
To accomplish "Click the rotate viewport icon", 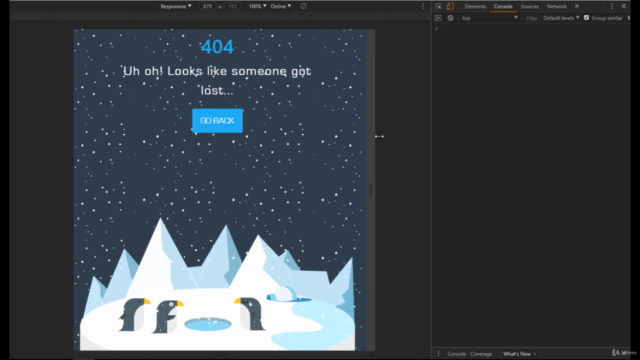I will (303, 7).
